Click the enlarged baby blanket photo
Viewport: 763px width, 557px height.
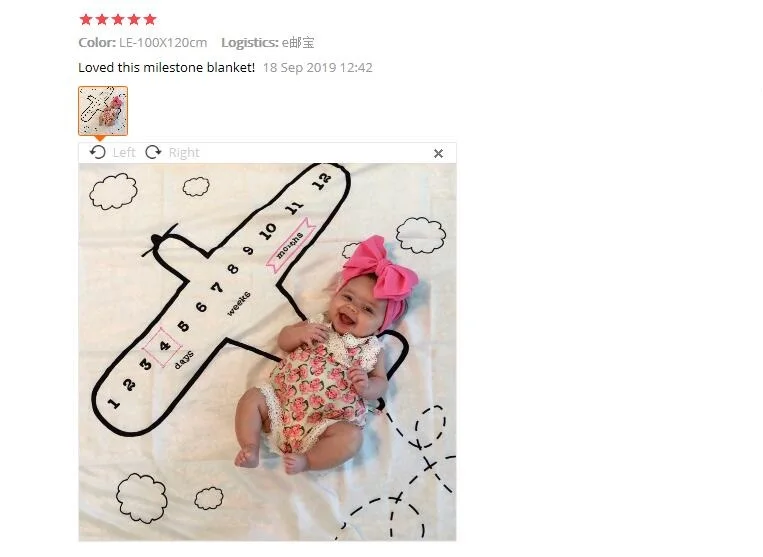pyautogui.click(x=268, y=352)
